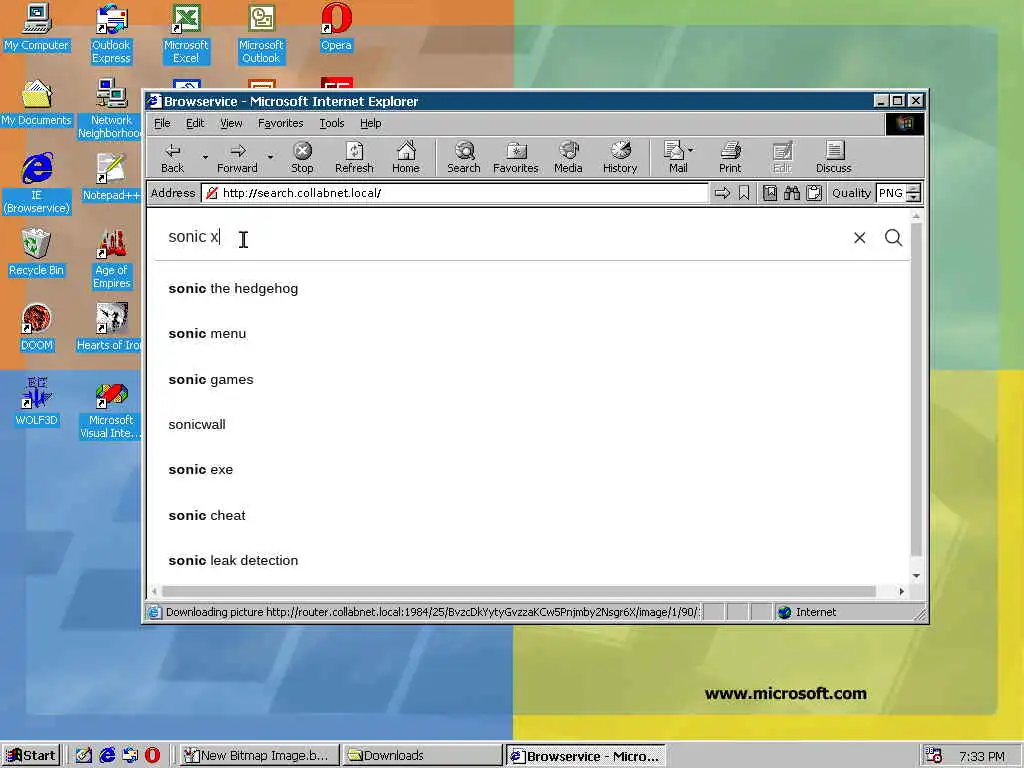Select the Recycle Bin desktop icon

pyautogui.click(x=36, y=253)
